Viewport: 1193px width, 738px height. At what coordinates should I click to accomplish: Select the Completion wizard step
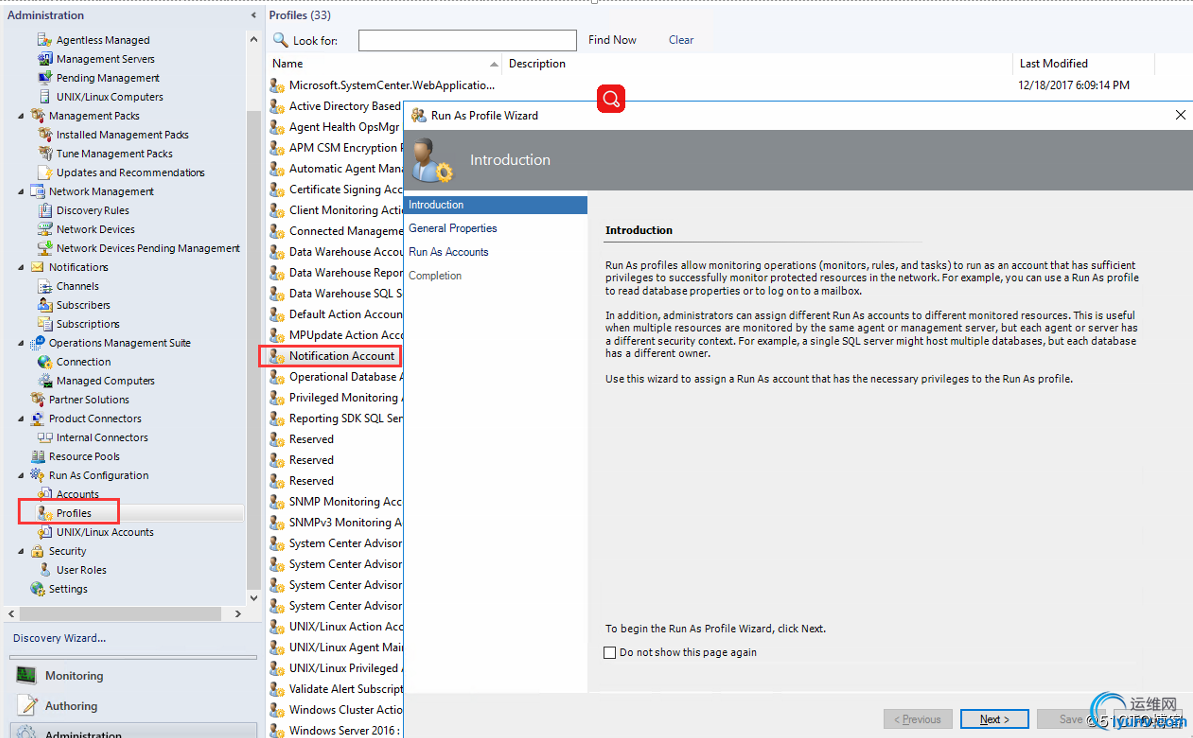434,275
